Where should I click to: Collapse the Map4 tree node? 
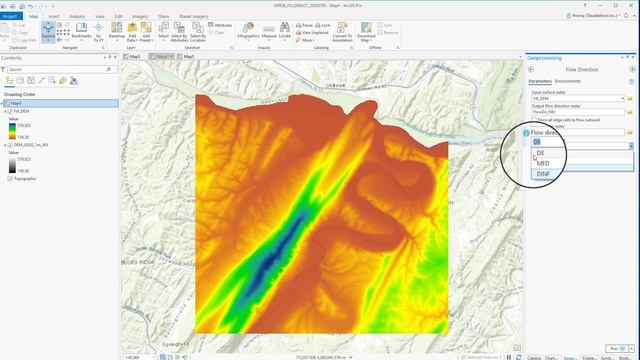2,104
